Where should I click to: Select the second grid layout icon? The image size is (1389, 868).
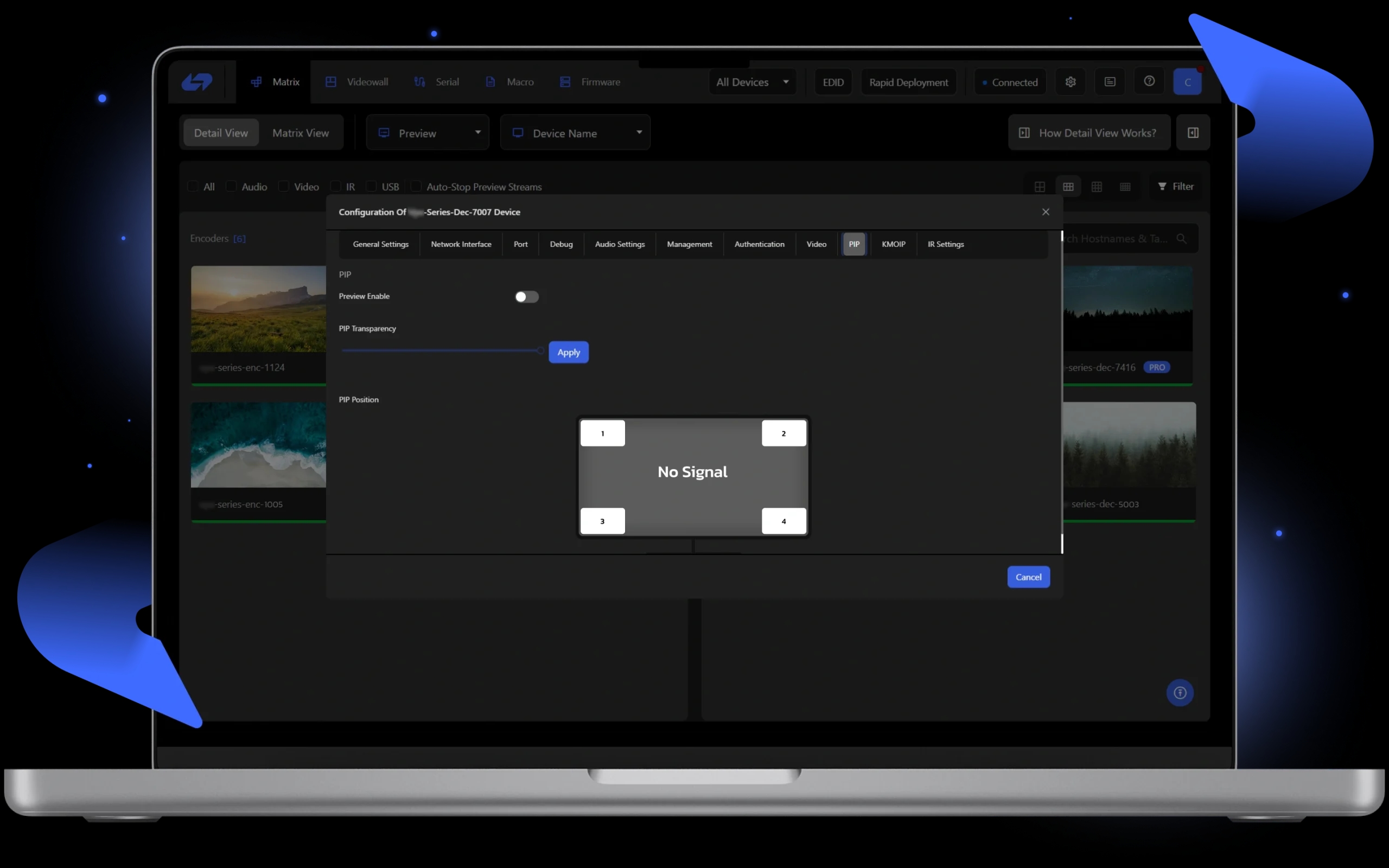[1068, 187]
